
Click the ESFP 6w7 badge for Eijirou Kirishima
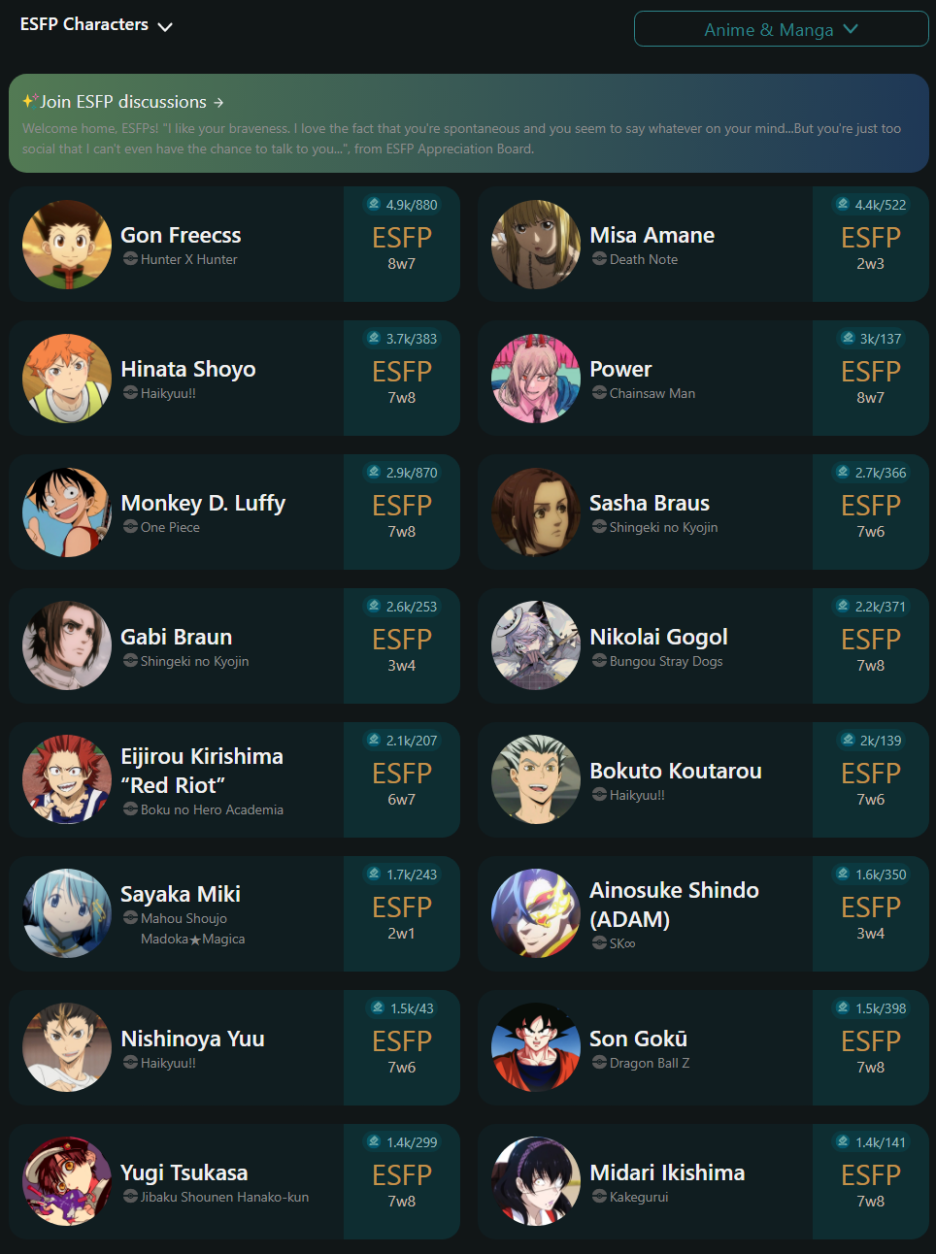[402, 780]
